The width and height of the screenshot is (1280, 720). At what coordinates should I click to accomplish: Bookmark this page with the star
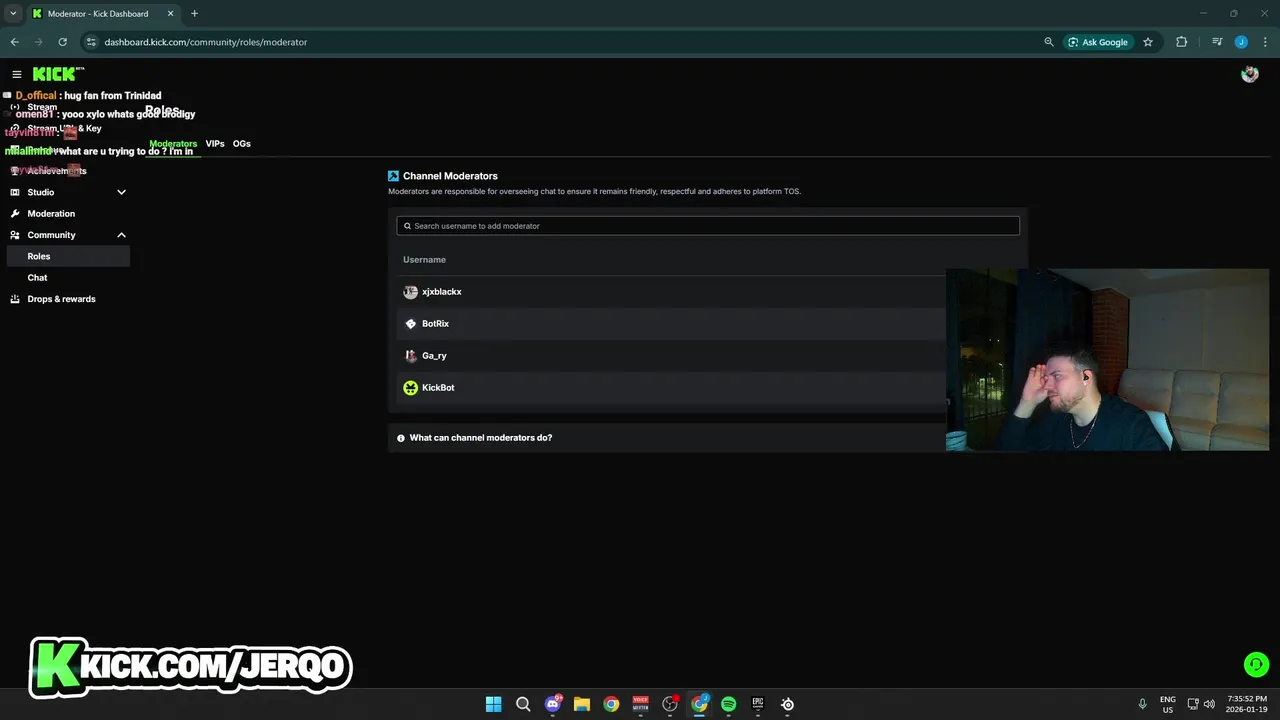(1148, 42)
